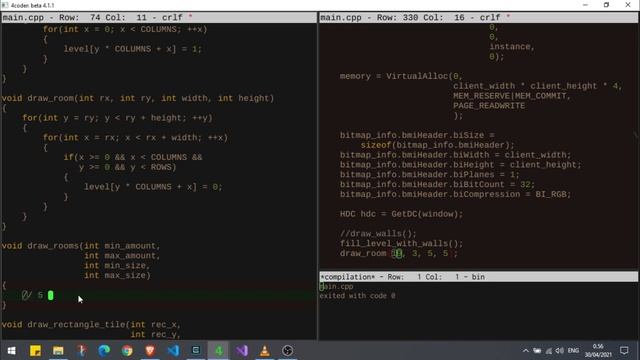The height and width of the screenshot is (360, 640).
Task: Open OBS Studio from the taskbar
Action: point(287,351)
